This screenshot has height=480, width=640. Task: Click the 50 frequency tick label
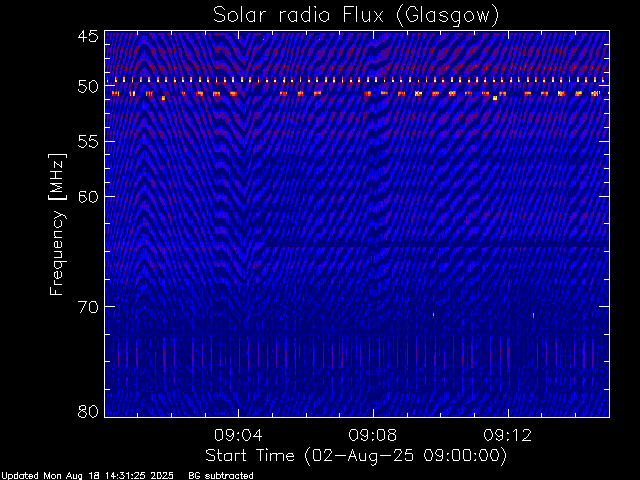click(88, 87)
